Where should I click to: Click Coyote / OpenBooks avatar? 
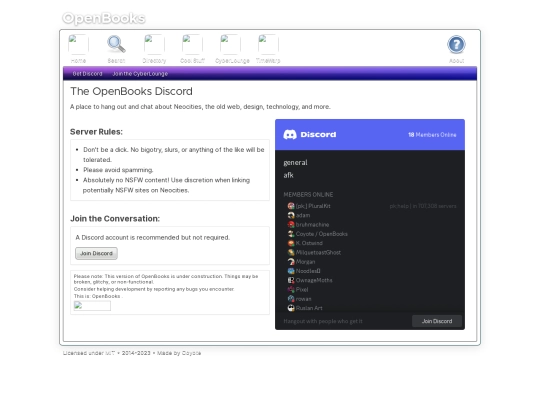coord(291,234)
